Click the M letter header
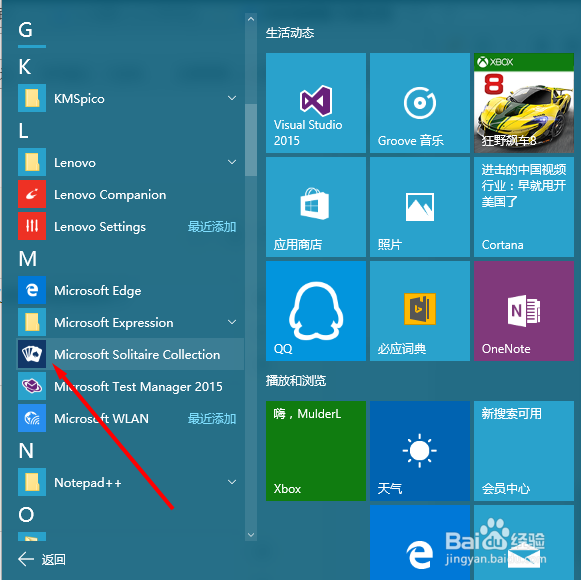The width and height of the screenshot is (581, 580). [28, 259]
